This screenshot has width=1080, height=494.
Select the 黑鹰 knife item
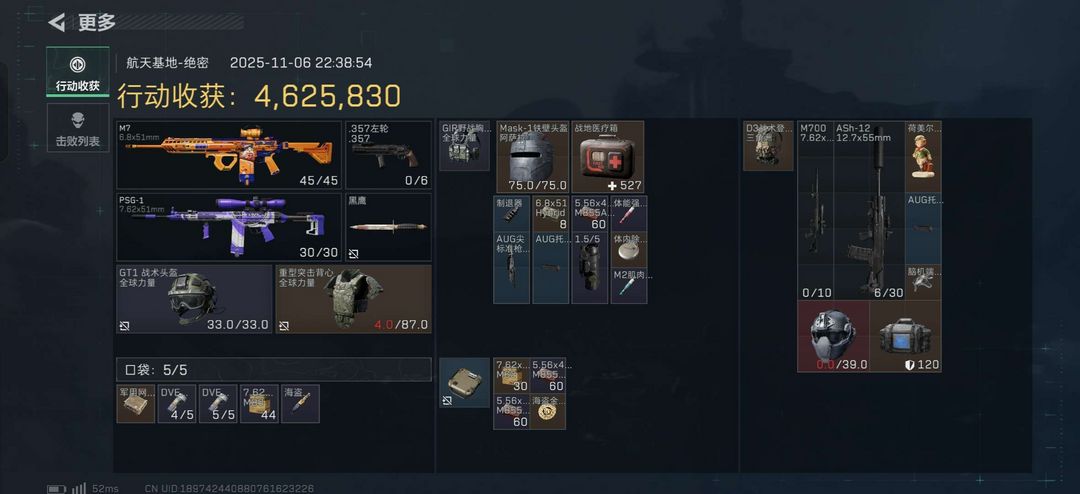coord(388,227)
